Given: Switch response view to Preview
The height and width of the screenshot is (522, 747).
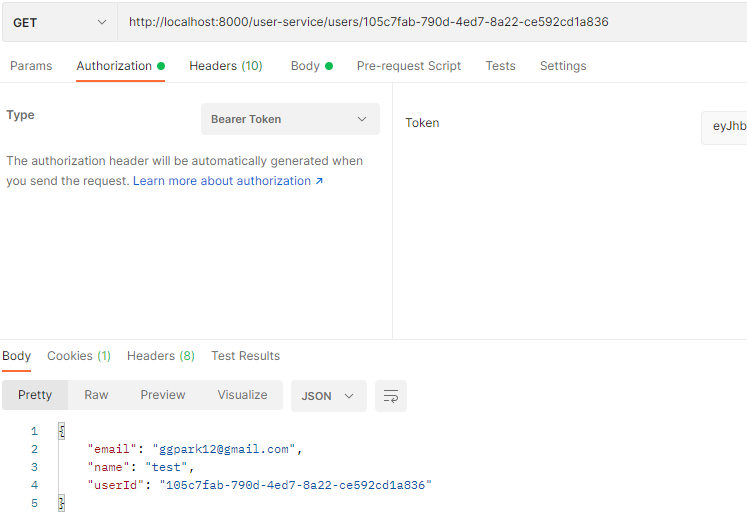Looking at the screenshot, I should point(162,395).
